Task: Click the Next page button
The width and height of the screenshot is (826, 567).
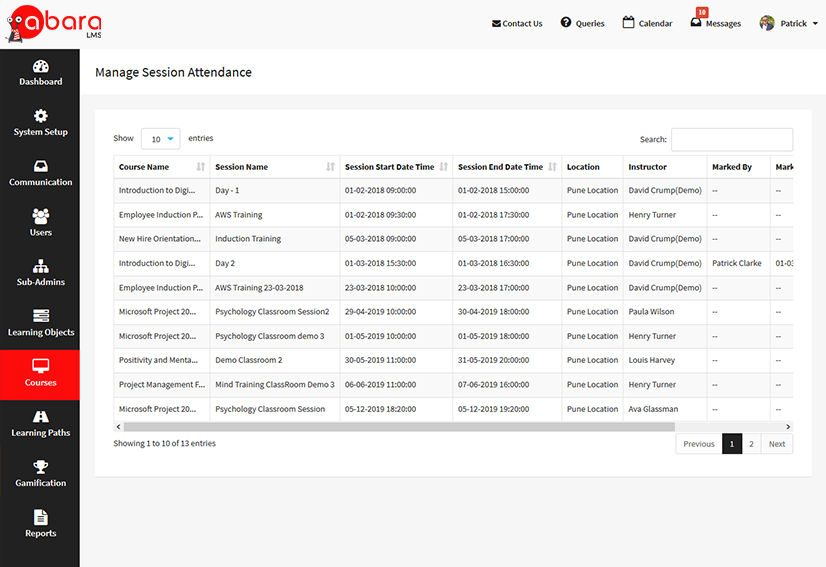Action: [x=776, y=444]
